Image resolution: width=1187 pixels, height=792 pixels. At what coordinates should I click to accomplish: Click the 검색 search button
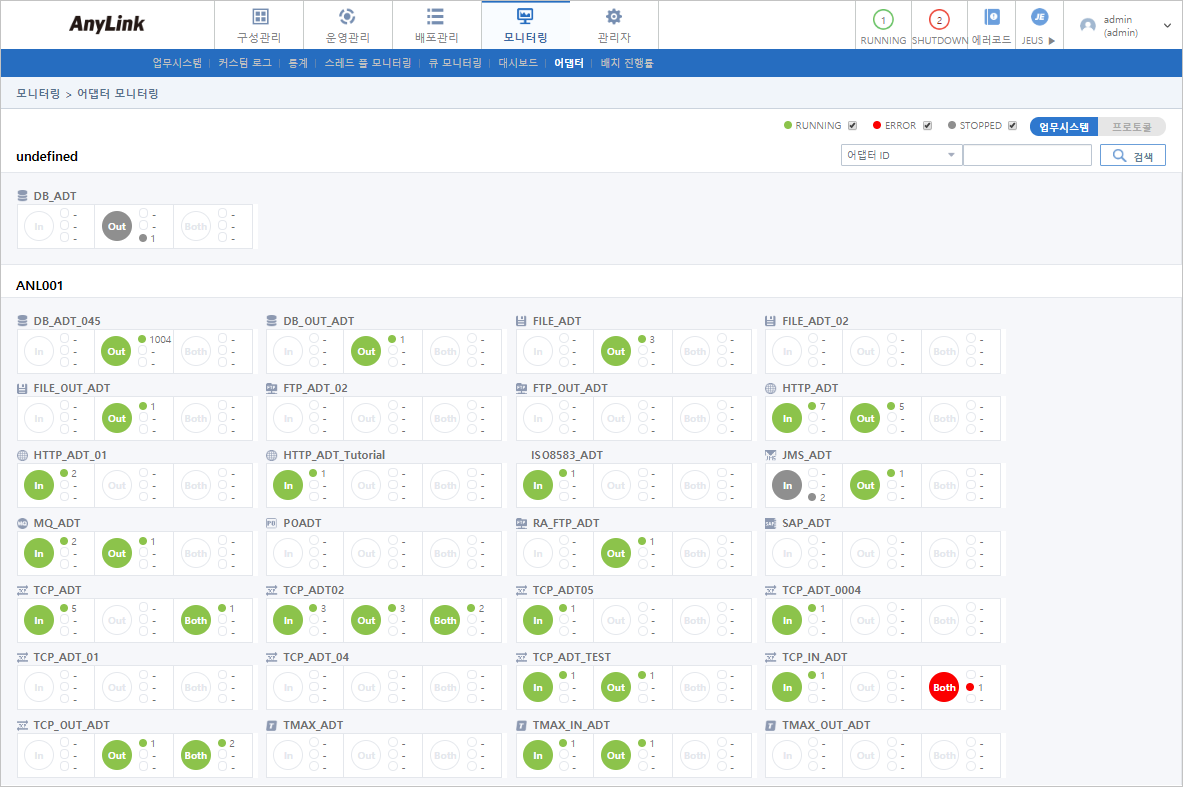pos(1132,156)
